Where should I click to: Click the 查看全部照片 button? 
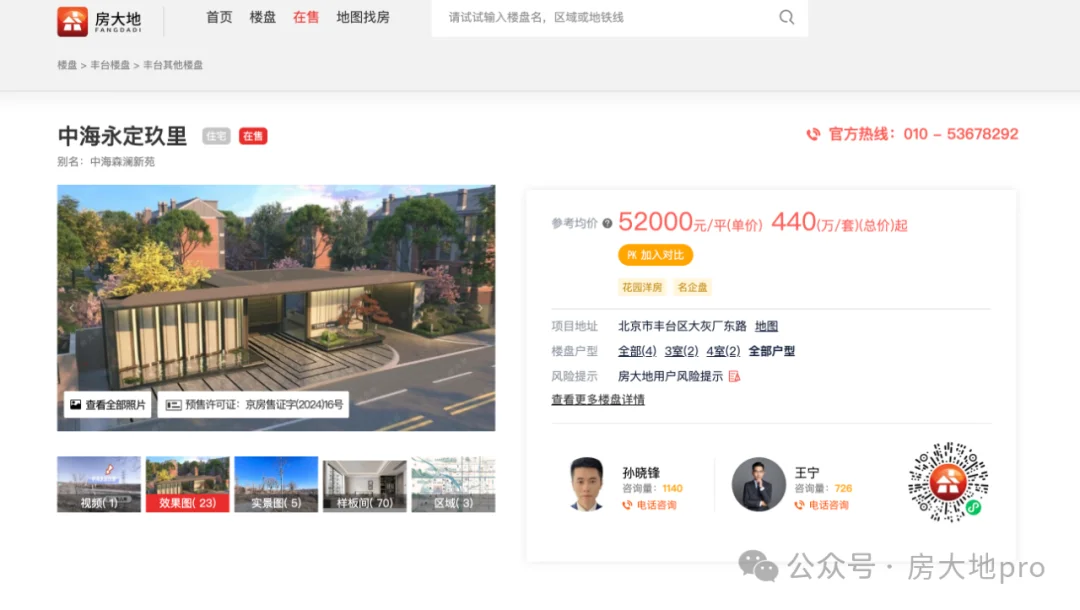click(108, 404)
